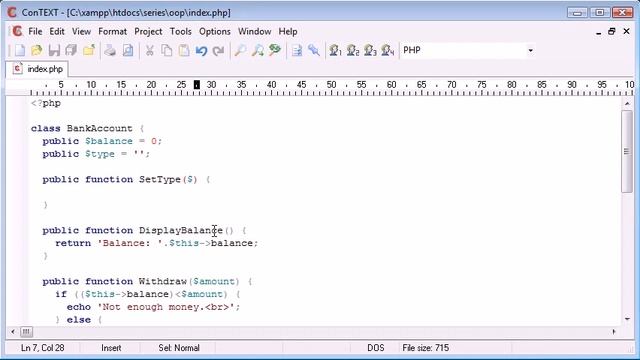Screen dimensions: 640x360
Task: Click the Save All toolbar icon
Action: pos(71,51)
